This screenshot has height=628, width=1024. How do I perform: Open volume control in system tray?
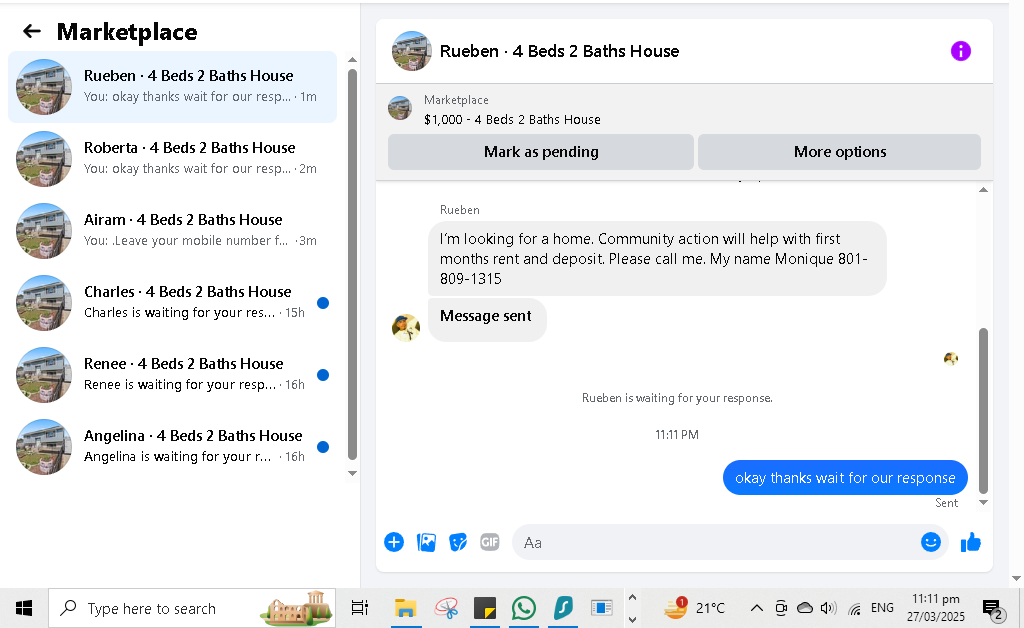[828, 608]
